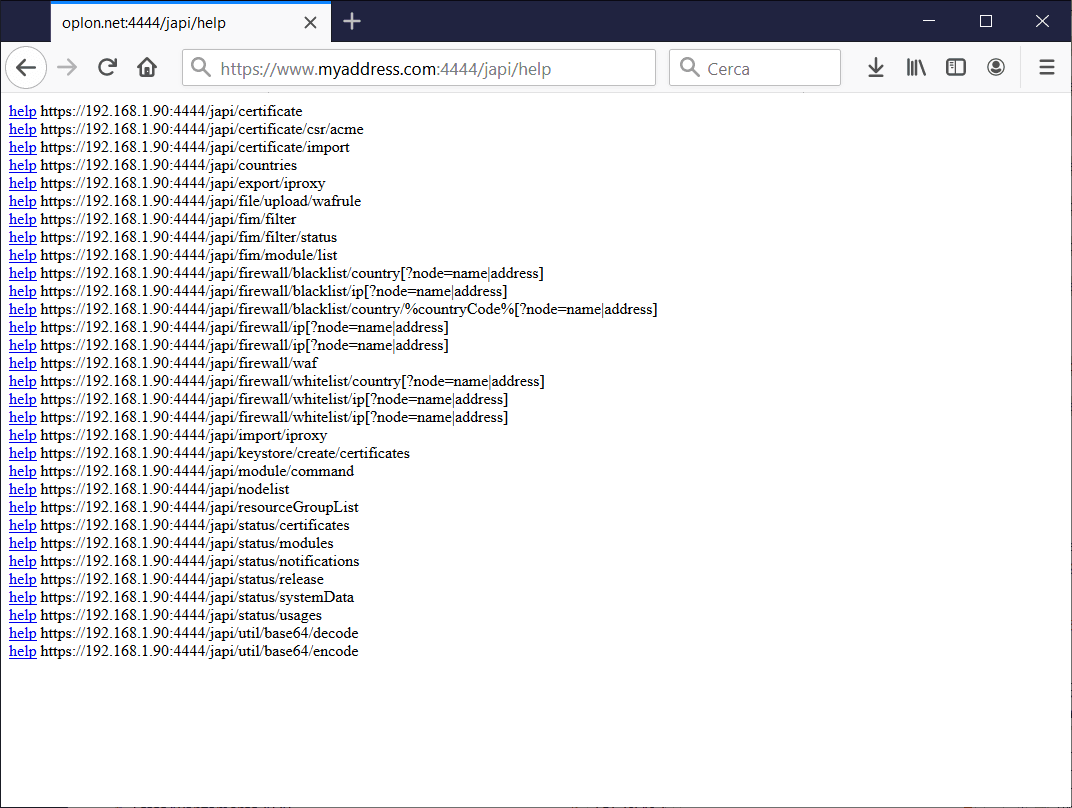Click the forward arrow navigation button
Image resolution: width=1072 pixels, height=808 pixels.
(x=67, y=68)
